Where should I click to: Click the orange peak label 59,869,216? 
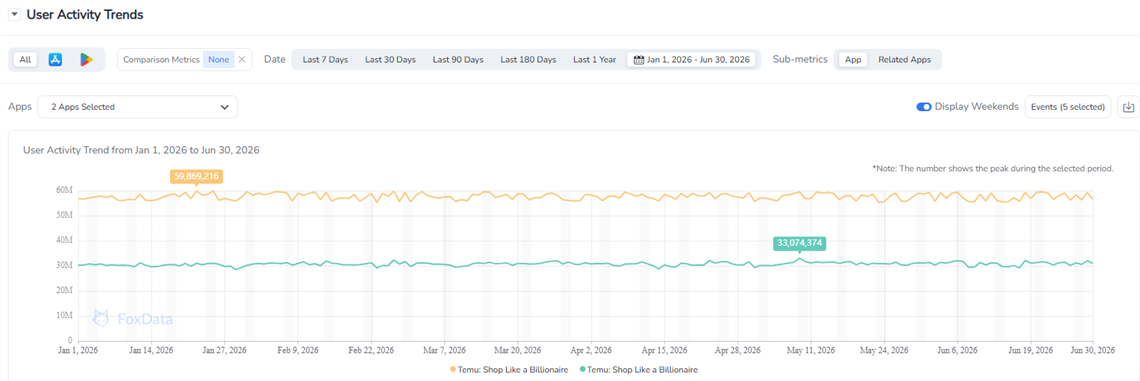196,176
